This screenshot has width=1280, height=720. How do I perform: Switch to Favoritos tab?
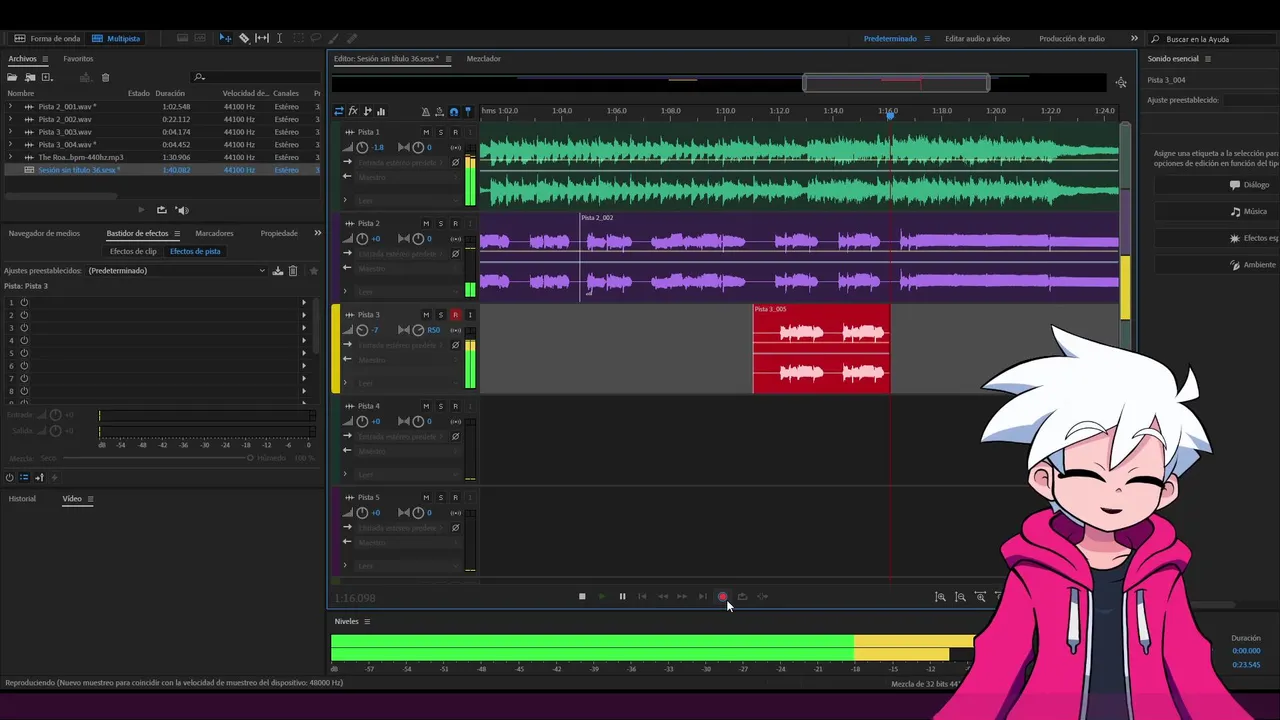[78, 59]
